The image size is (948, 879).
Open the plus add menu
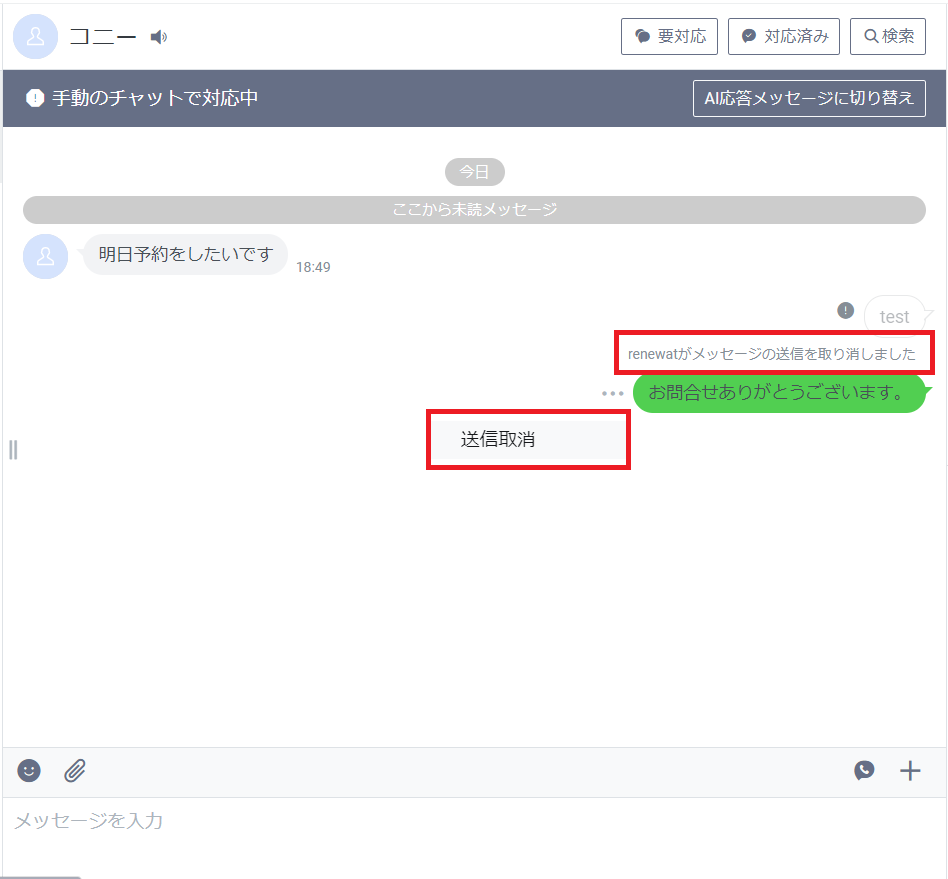pyautogui.click(x=910, y=771)
